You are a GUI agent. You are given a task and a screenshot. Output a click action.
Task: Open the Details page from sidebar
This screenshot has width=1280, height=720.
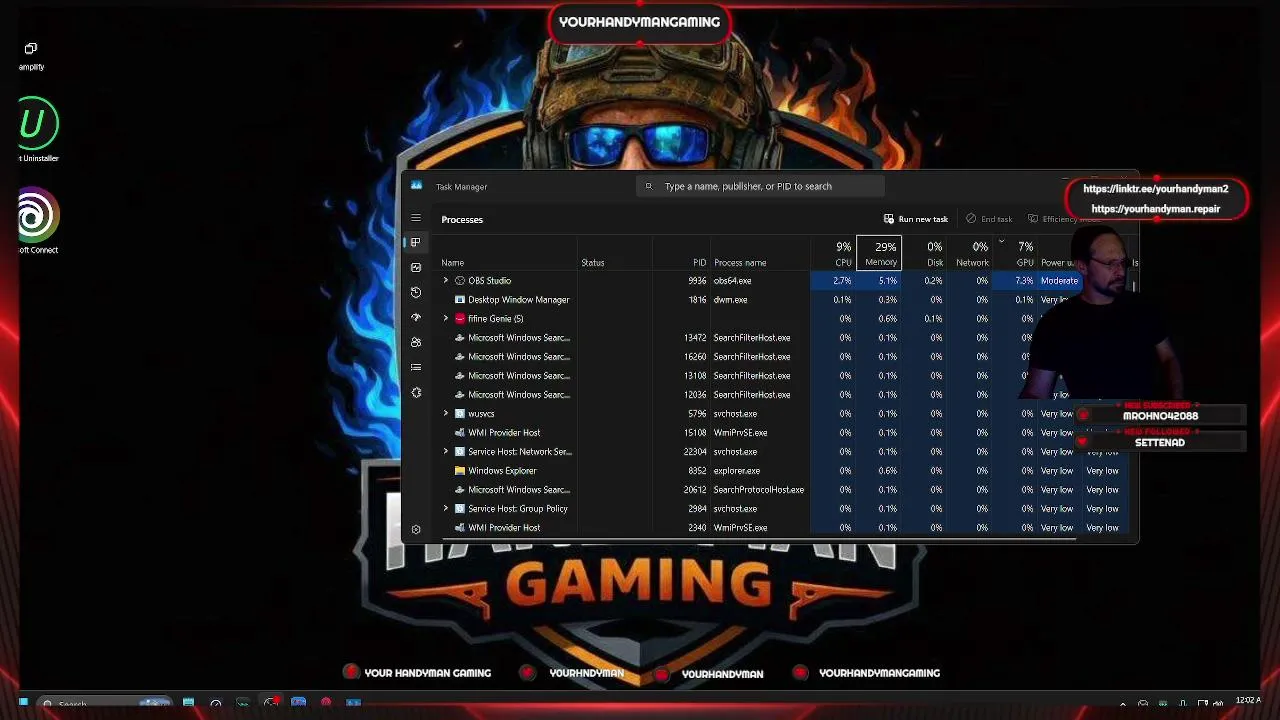click(x=416, y=367)
